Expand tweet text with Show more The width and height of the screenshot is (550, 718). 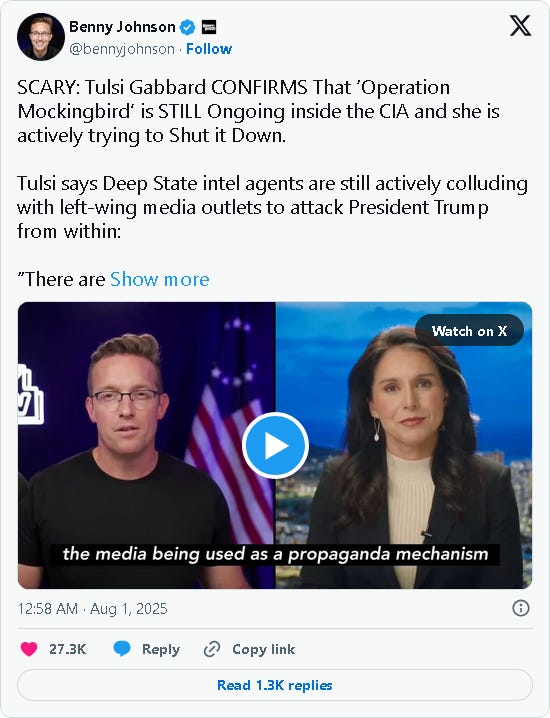coord(160,279)
